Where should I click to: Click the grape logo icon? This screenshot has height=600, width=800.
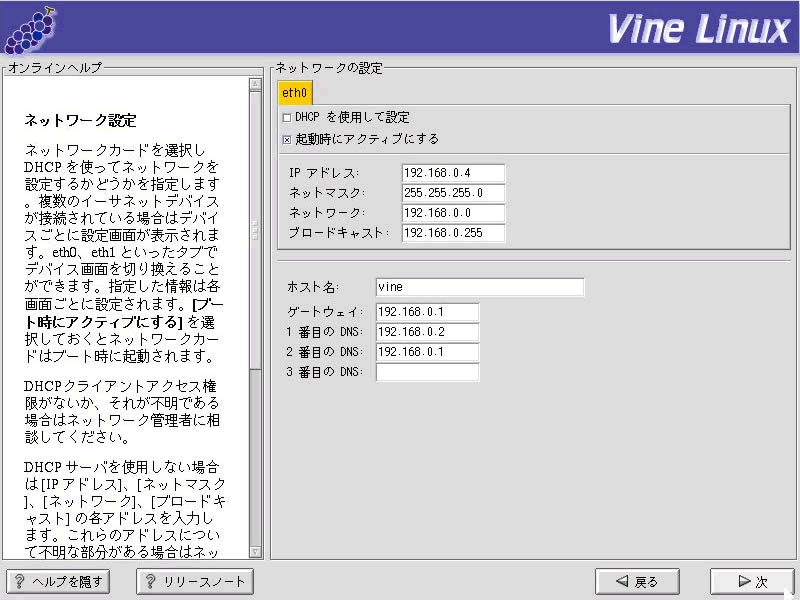30,30
